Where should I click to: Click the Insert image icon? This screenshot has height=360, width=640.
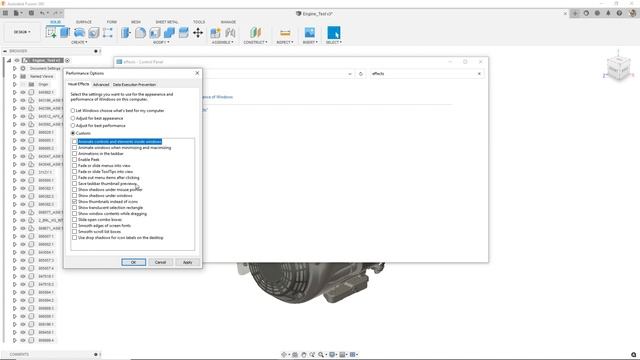pos(310,32)
